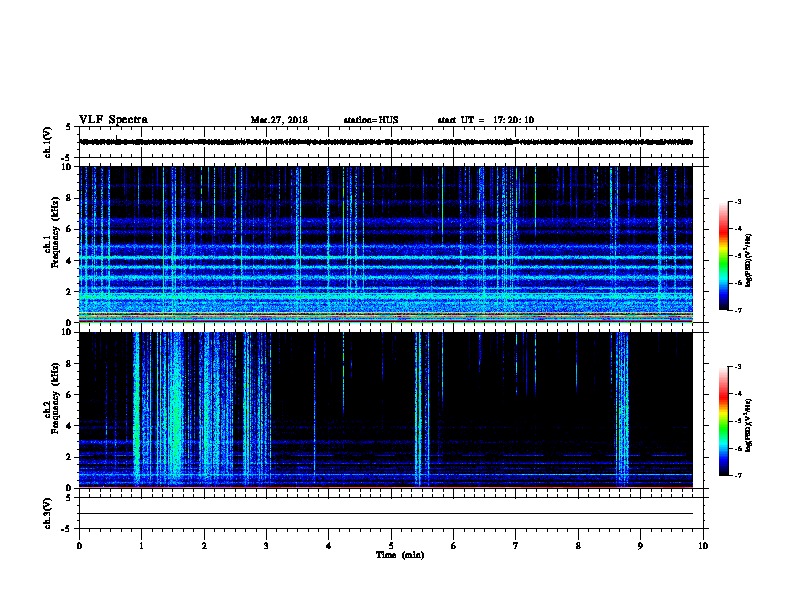Image resolution: width=792 pixels, height=612 pixels.
Task: Click the ch.1 spectrogram image
Action: click(x=386, y=244)
